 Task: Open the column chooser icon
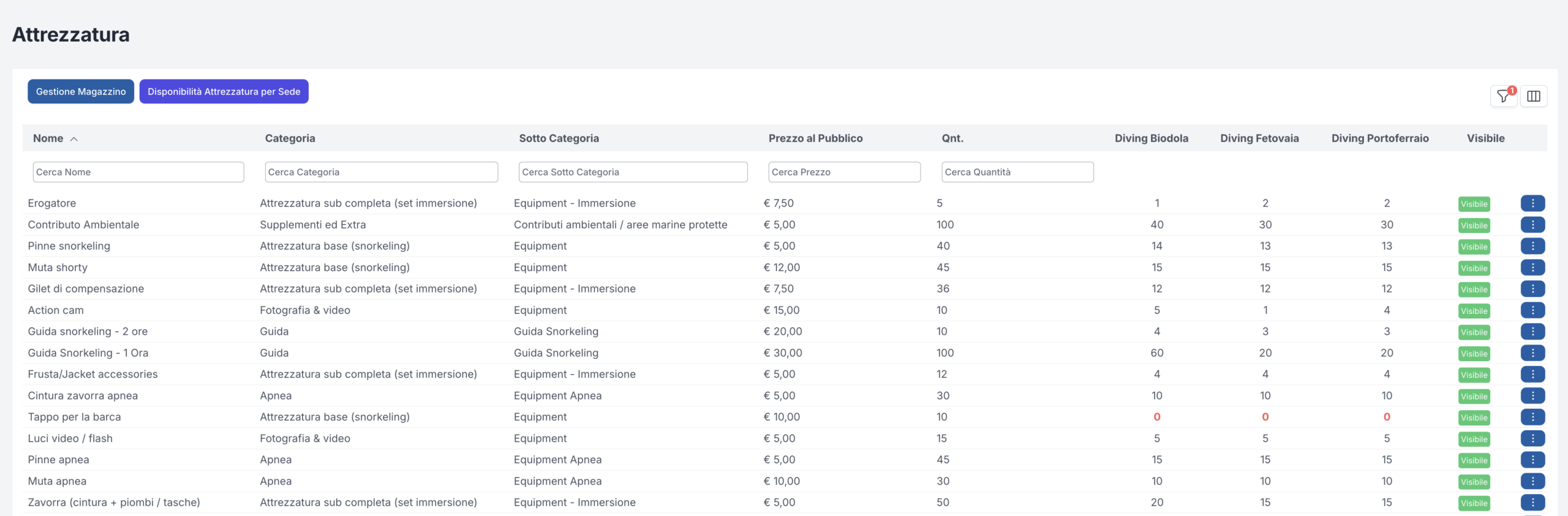coord(1533,96)
